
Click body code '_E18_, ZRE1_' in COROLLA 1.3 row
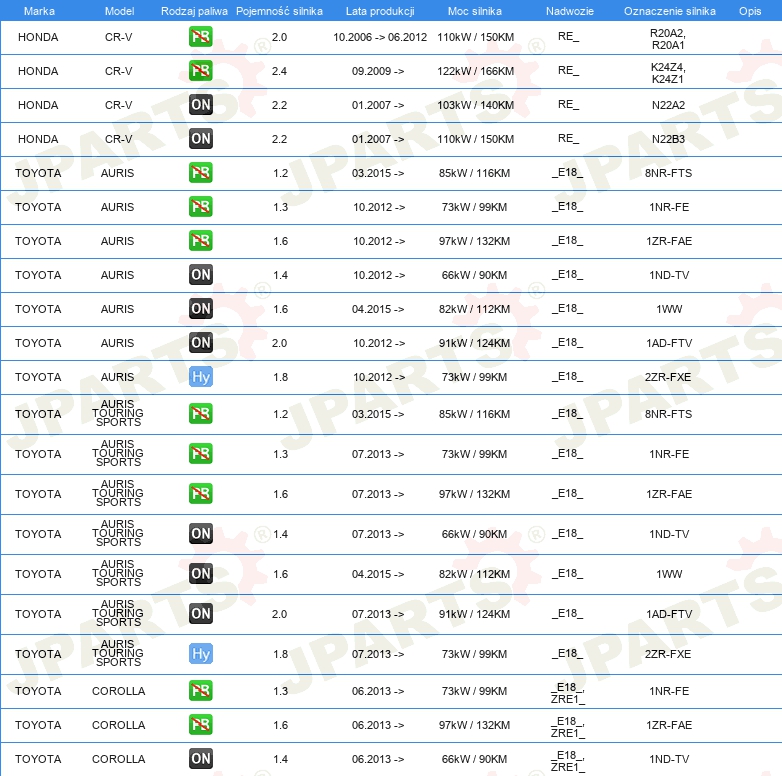568,693
